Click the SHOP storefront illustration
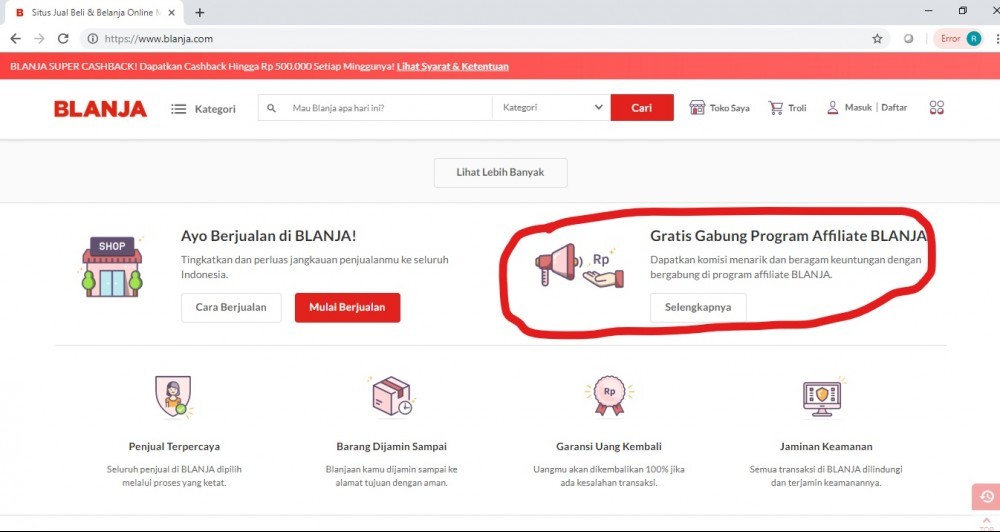 coord(112,266)
